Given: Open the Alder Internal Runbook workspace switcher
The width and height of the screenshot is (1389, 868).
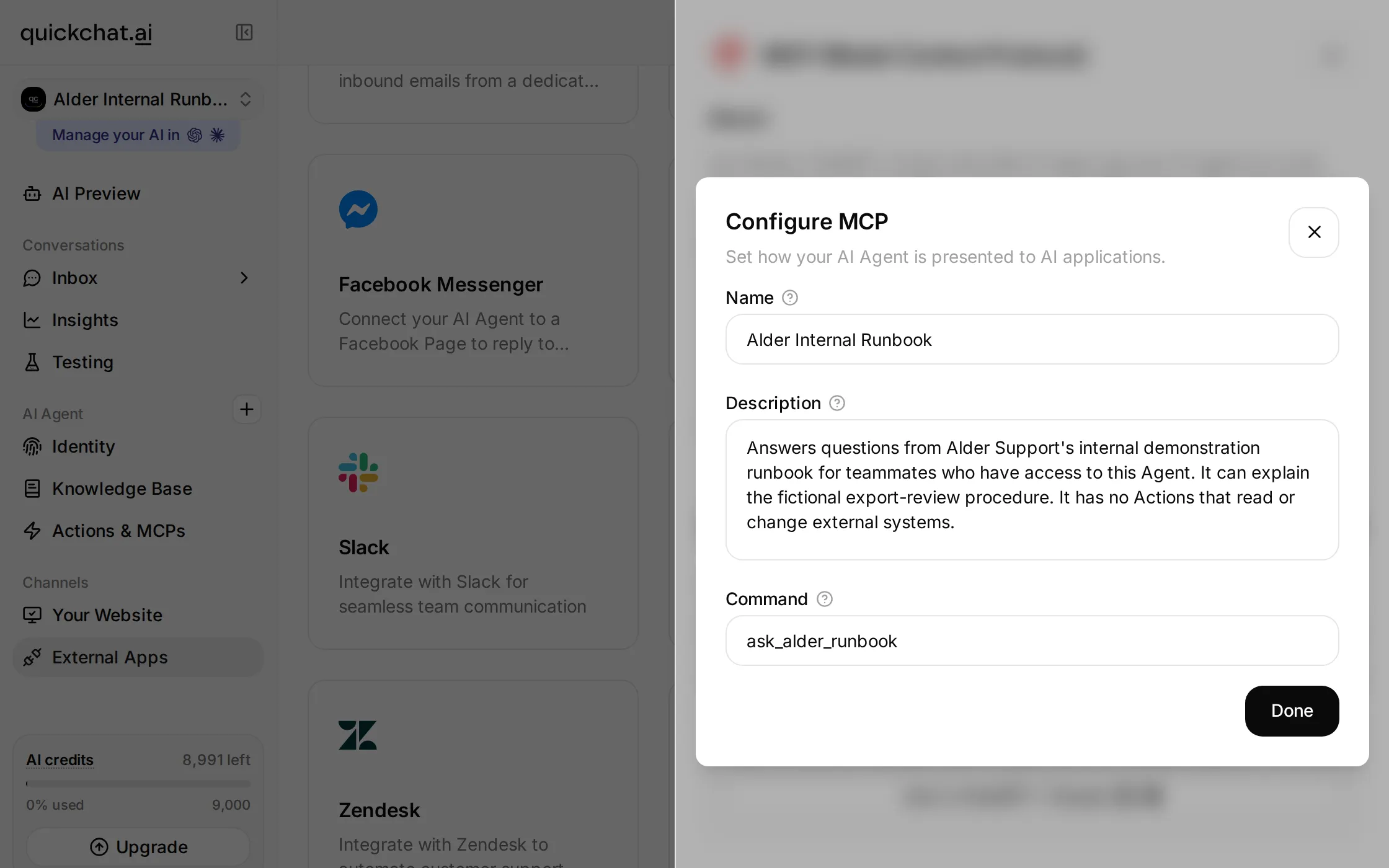Looking at the screenshot, I should tap(138, 99).
